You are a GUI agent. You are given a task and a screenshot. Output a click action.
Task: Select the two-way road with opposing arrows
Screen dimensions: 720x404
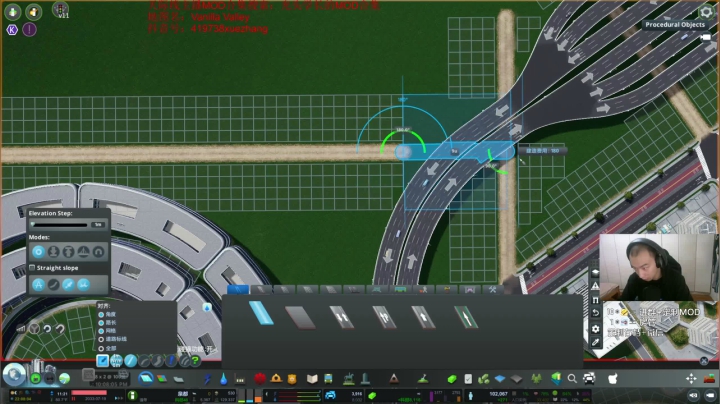click(x=342, y=317)
